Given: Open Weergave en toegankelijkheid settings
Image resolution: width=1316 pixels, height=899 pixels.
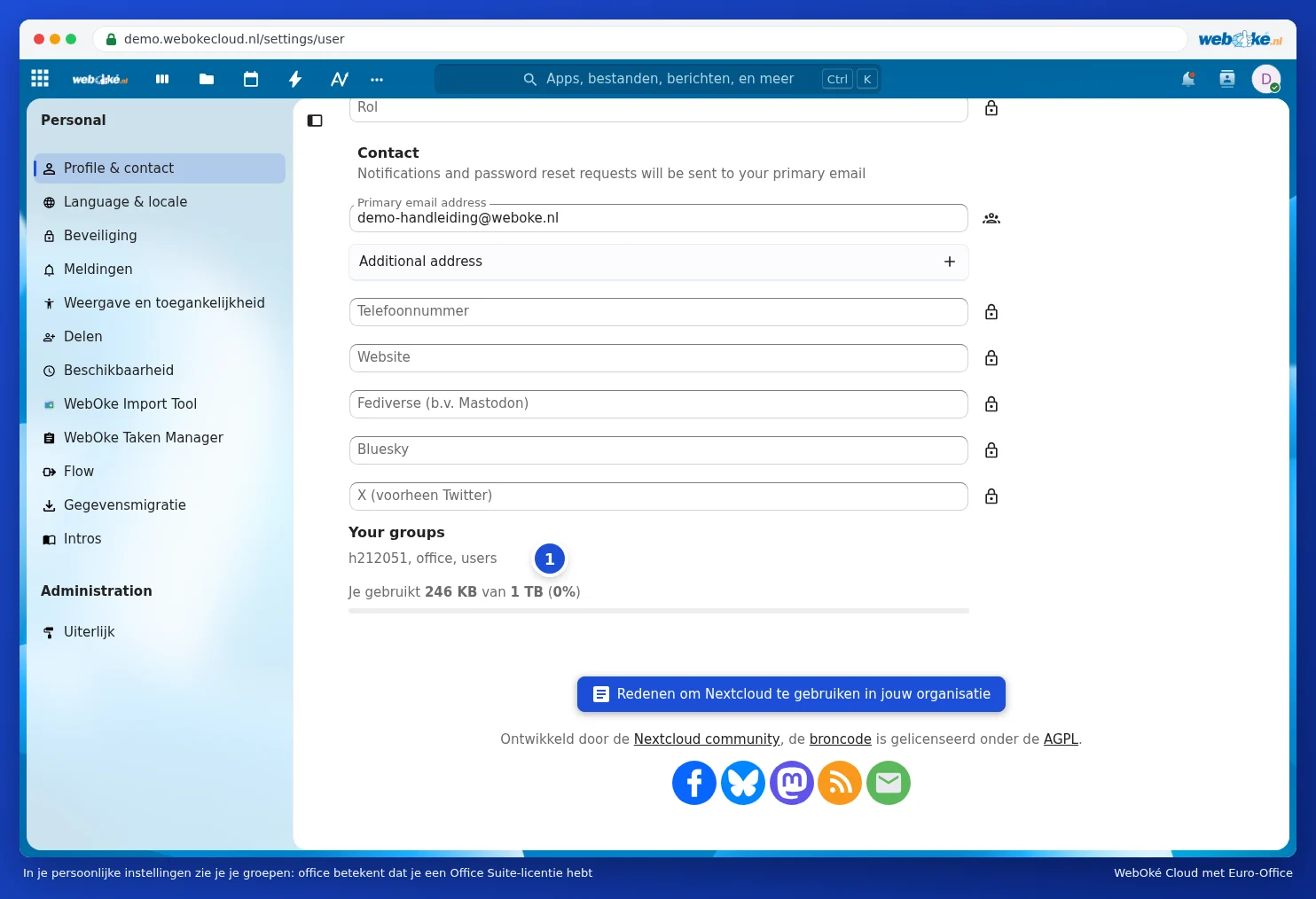Looking at the screenshot, I should click(x=160, y=303).
